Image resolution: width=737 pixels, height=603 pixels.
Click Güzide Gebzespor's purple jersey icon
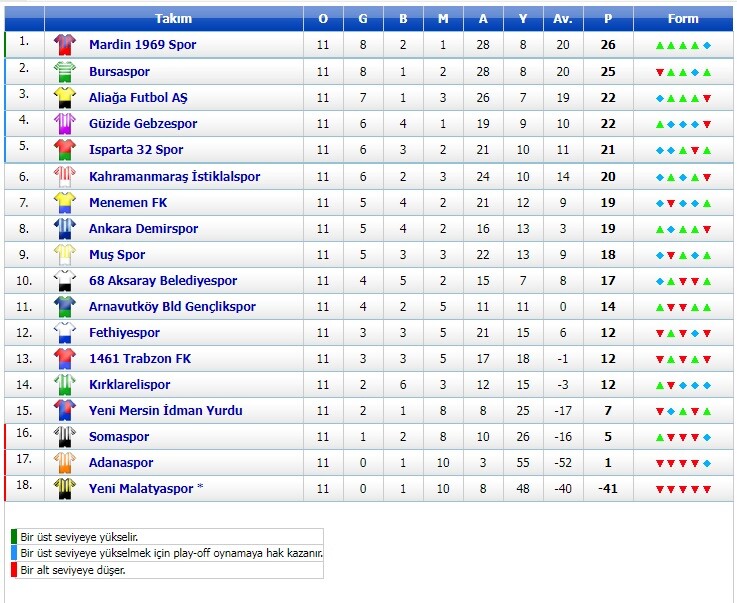64,123
